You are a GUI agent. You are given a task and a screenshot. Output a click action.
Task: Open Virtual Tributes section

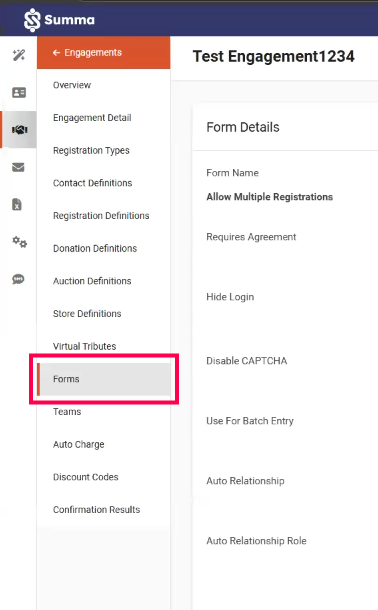[84, 346]
